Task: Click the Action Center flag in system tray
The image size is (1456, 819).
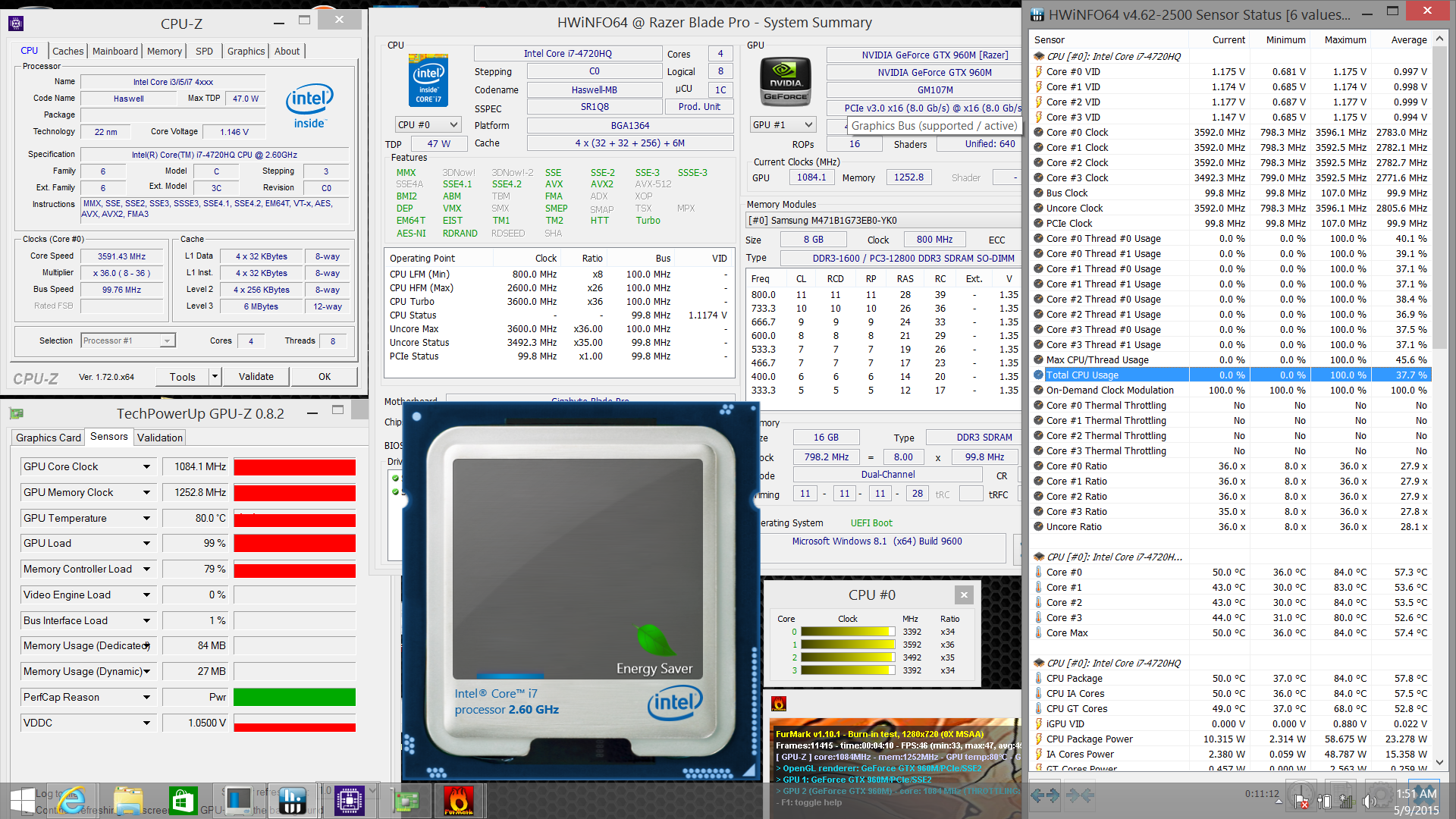Action: pyautogui.click(x=1301, y=801)
